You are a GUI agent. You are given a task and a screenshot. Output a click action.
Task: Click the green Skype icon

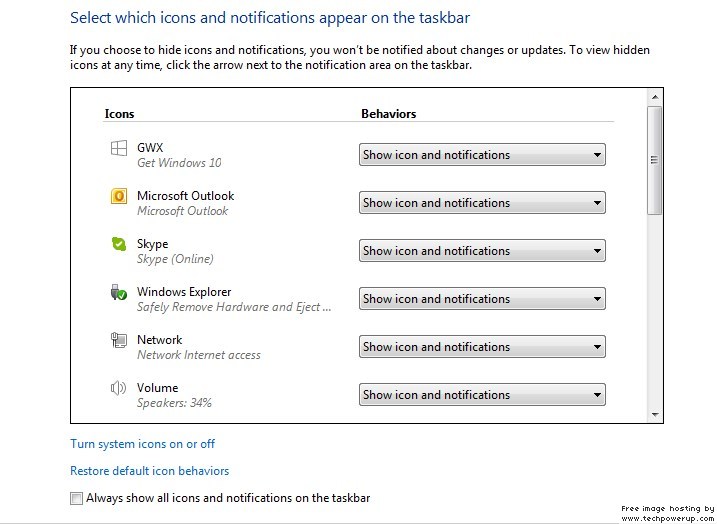pyautogui.click(x=118, y=244)
